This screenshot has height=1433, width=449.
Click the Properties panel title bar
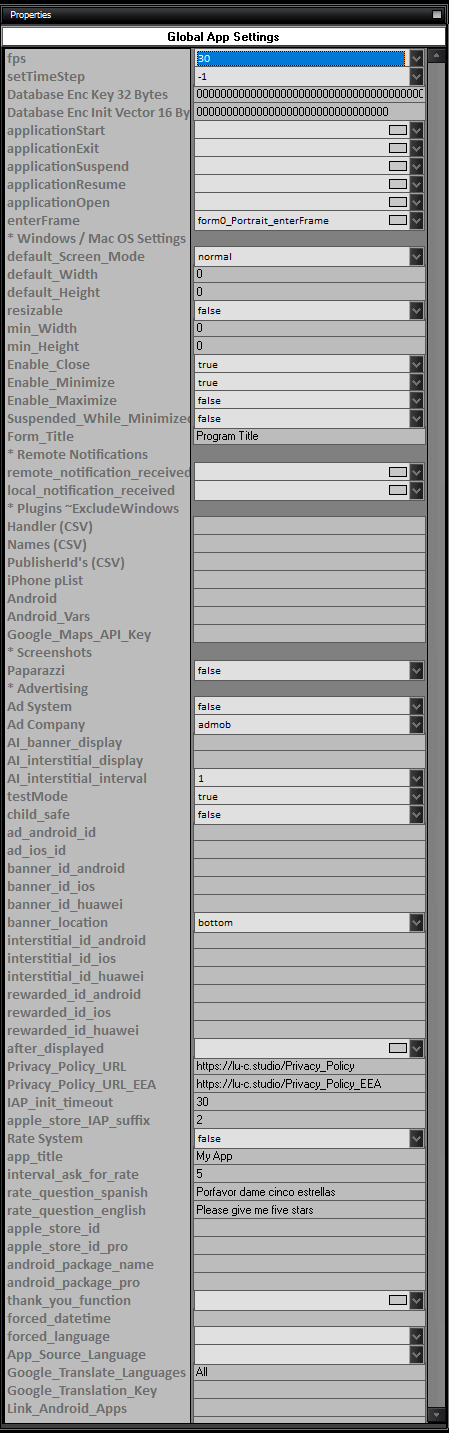(224, 14)
